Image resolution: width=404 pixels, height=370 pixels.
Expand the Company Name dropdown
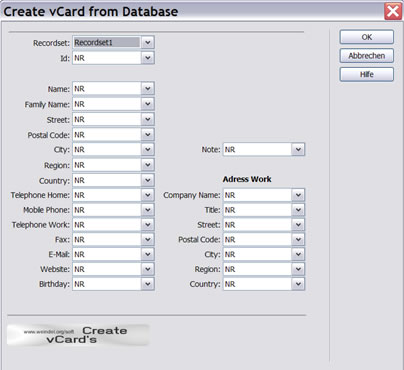click(x=264, y=195)
